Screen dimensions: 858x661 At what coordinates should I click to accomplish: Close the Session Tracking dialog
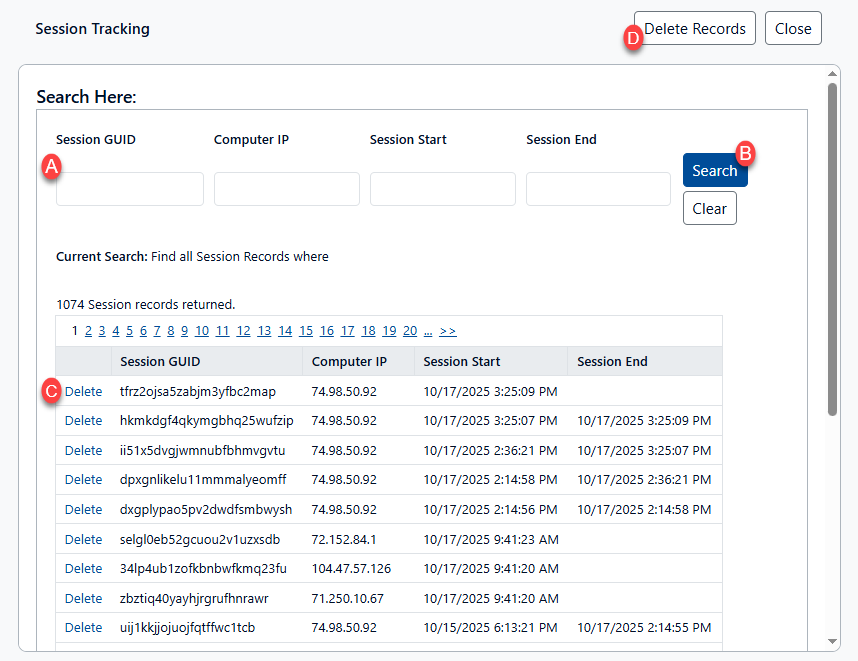(793, 29)
